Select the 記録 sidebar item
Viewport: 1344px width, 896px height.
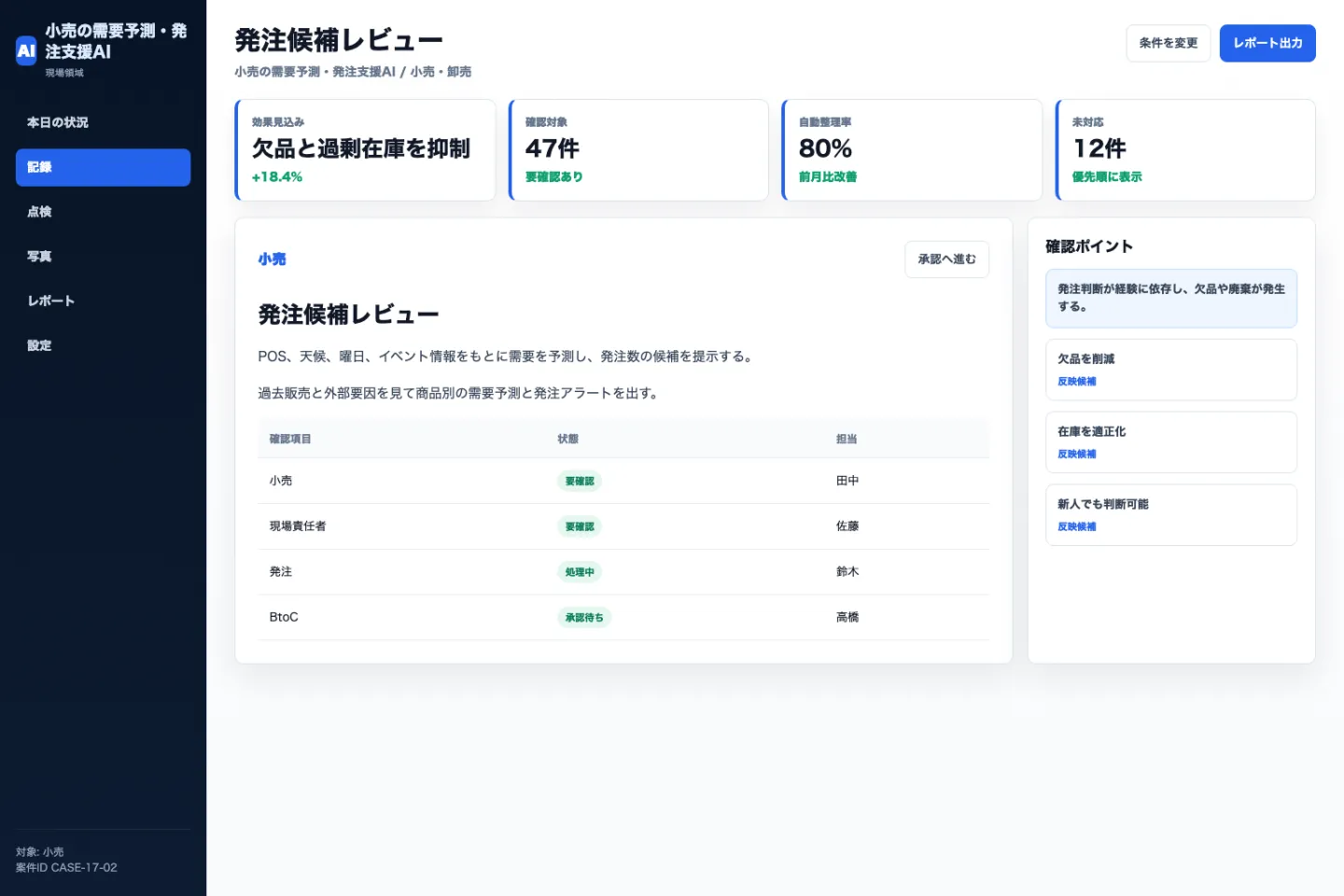coord(103,167)
